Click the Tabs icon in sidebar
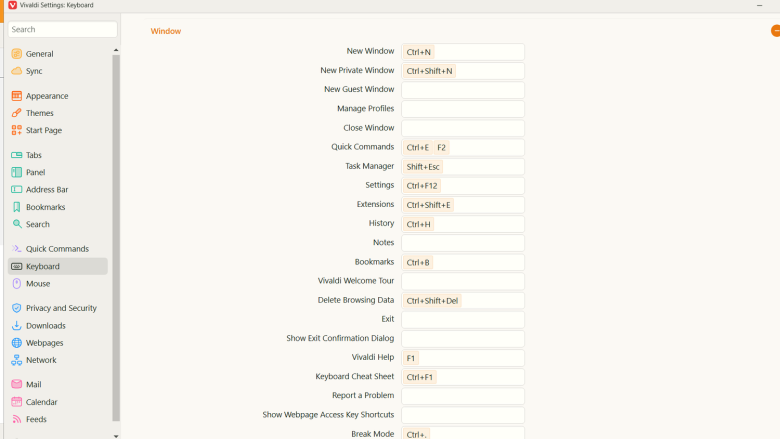The height and width of the screenshot is (439, 780). [17, 155]
